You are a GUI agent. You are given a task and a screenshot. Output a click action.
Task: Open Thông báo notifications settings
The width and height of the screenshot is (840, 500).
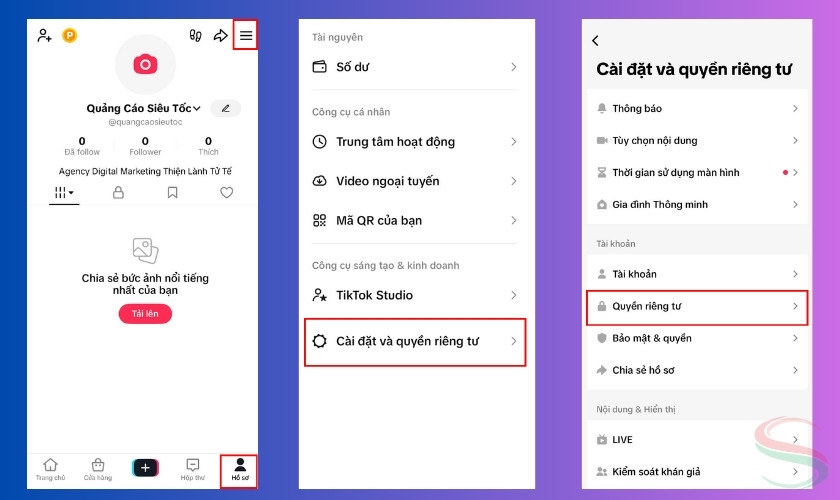697,108
